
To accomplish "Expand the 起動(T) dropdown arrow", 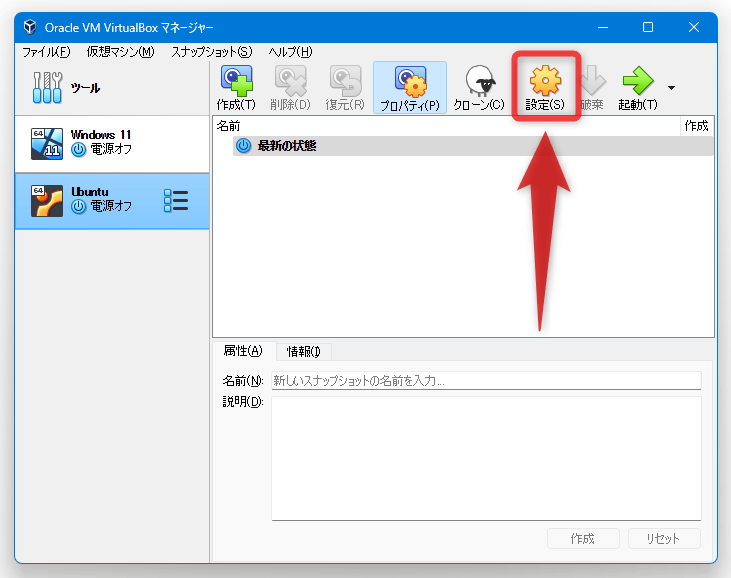I will point(671,88).
